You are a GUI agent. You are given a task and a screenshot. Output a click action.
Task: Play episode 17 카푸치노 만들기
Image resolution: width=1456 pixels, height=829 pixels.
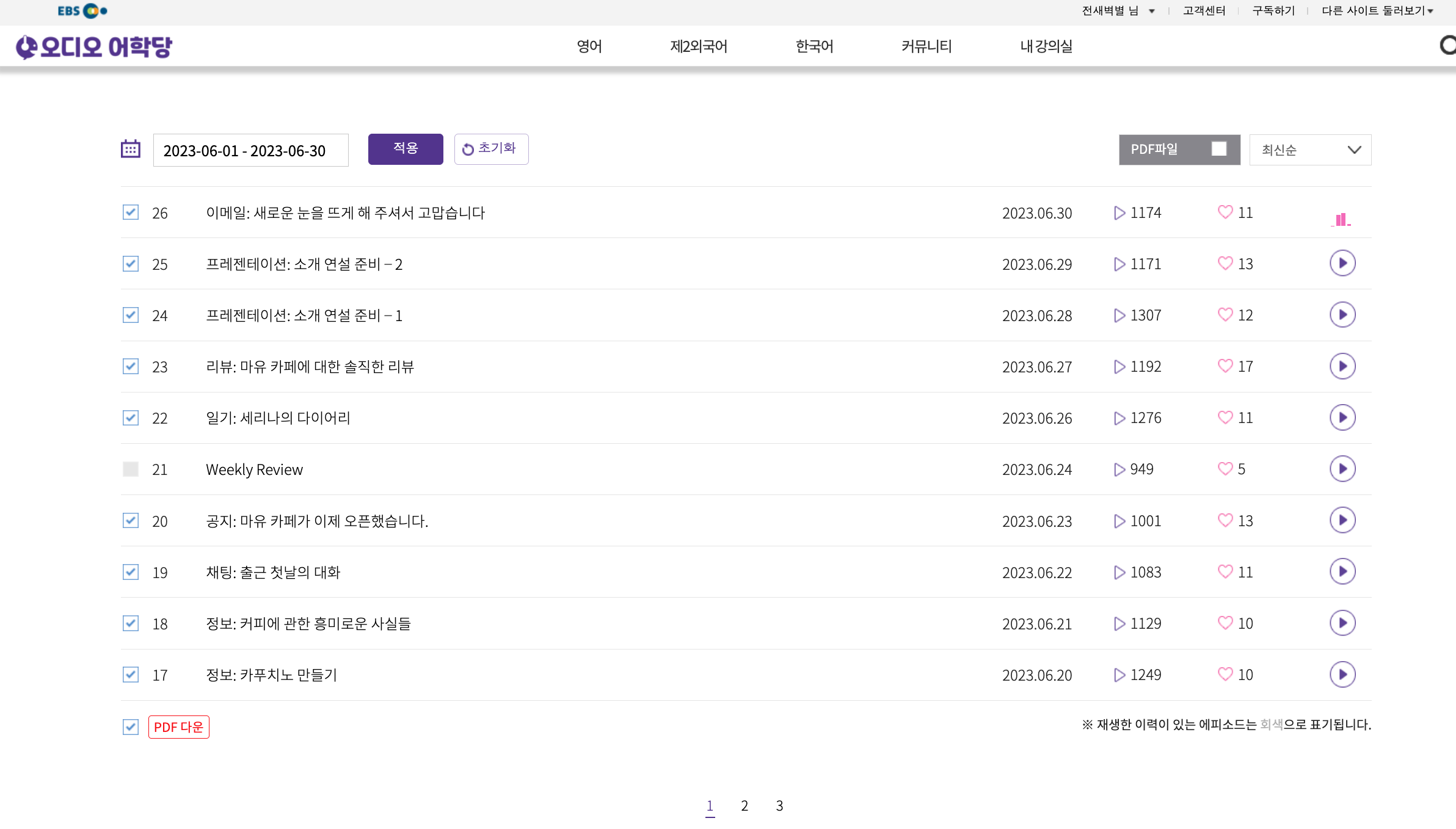1342,675
